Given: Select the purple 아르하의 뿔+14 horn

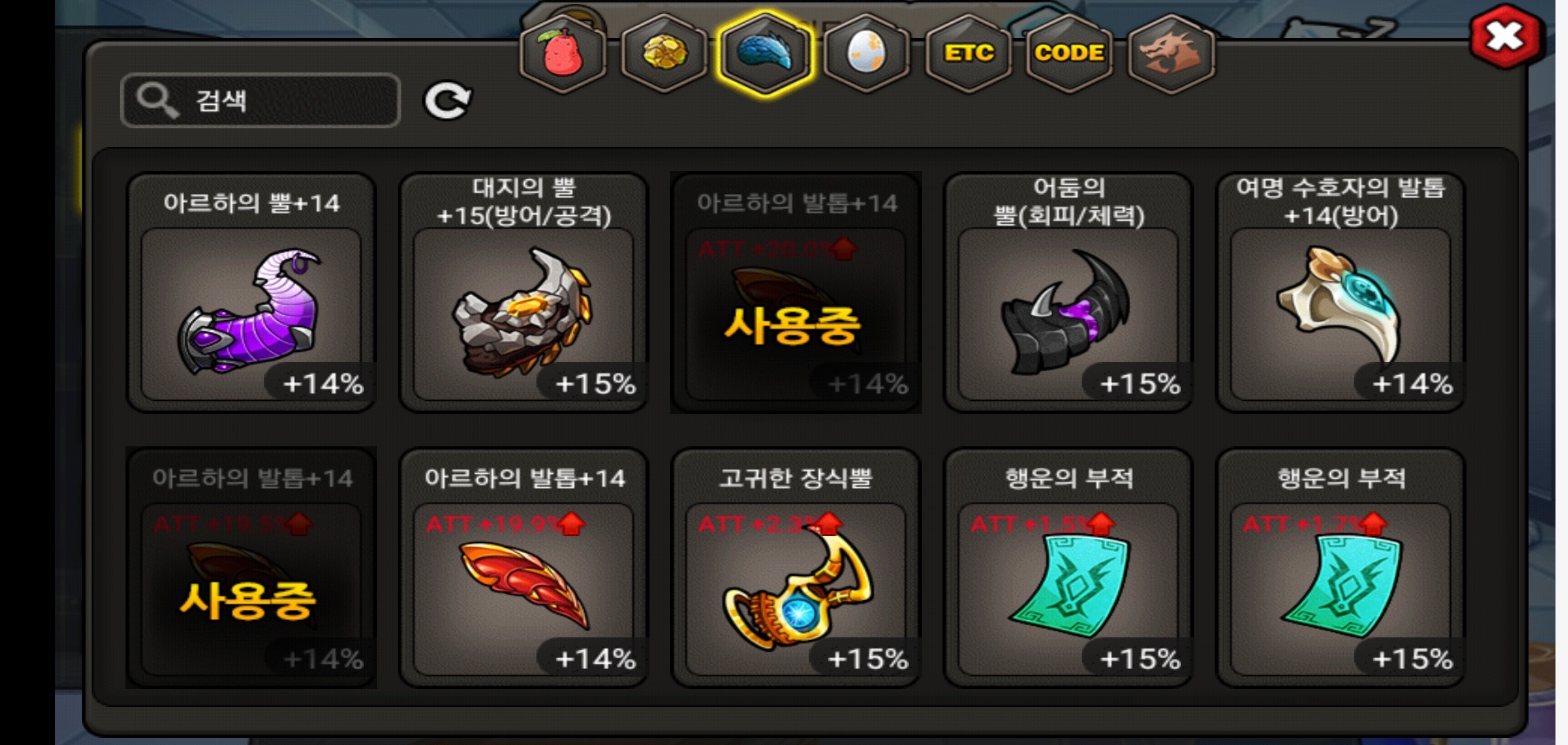Looking at the screenshot, I should tap(251, 292).
